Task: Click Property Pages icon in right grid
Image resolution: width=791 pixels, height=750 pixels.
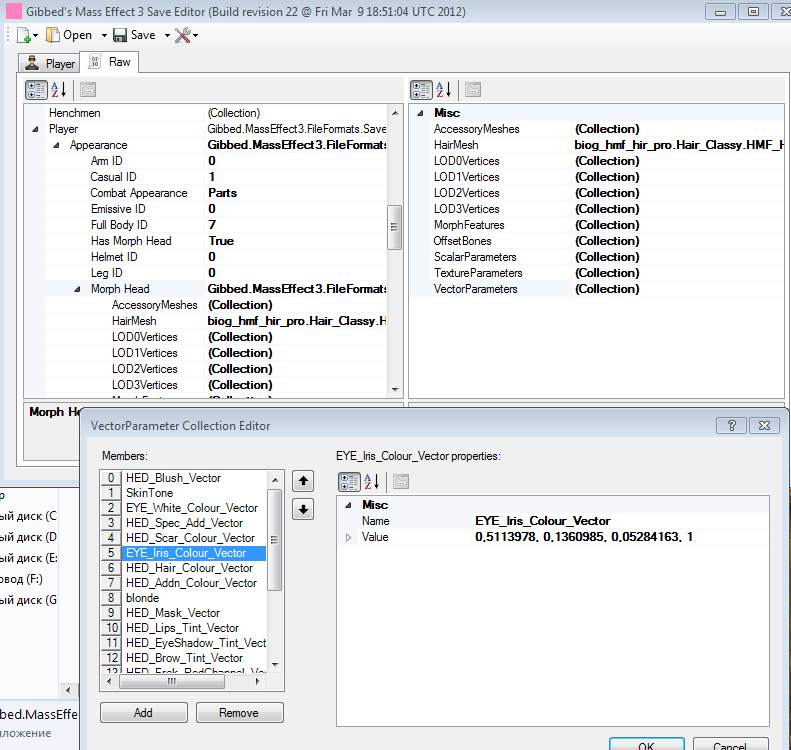Action: click(x=473, y=90)
